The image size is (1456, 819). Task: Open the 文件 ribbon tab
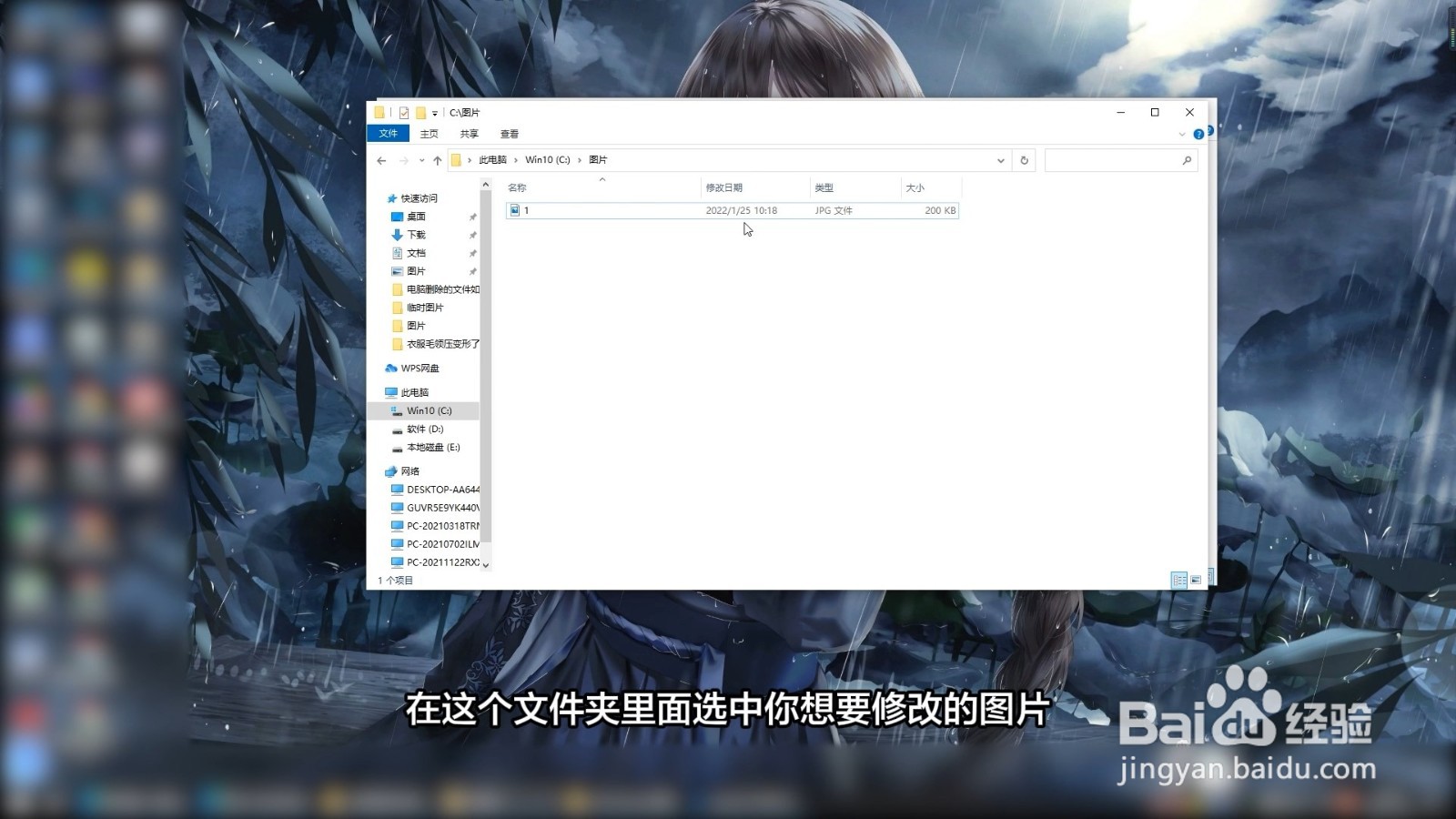click(389, 134)
